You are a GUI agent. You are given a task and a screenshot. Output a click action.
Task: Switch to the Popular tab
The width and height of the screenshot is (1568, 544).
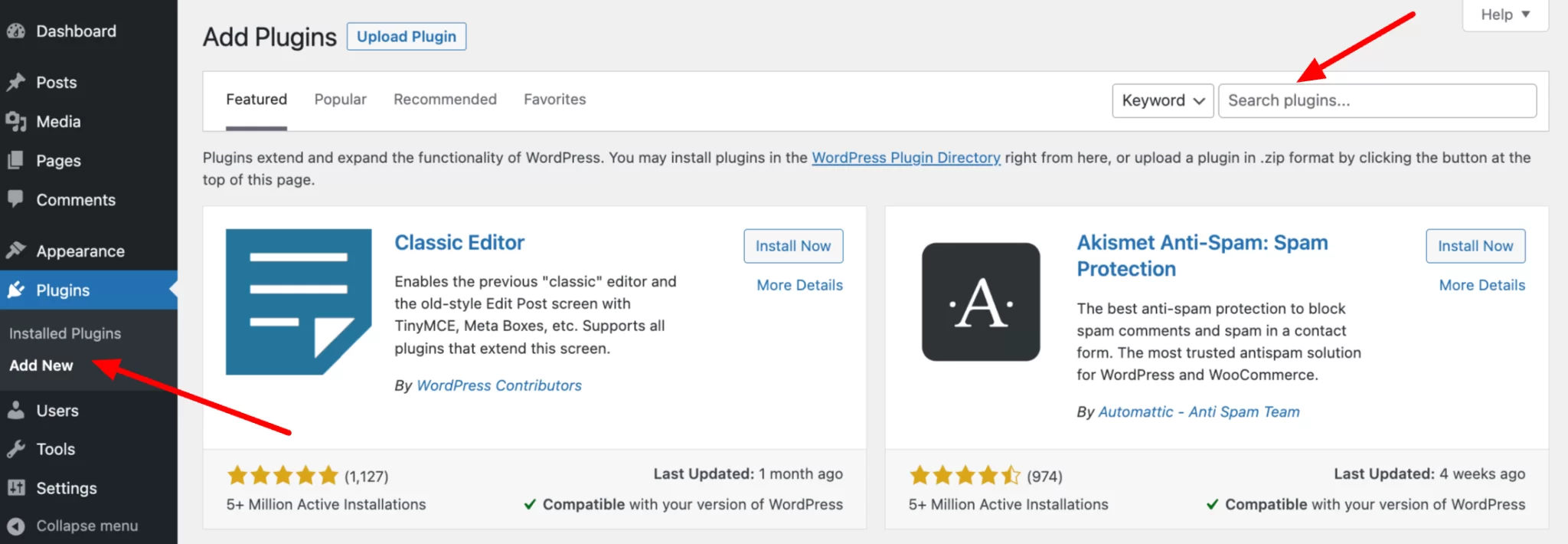[341, 100]
